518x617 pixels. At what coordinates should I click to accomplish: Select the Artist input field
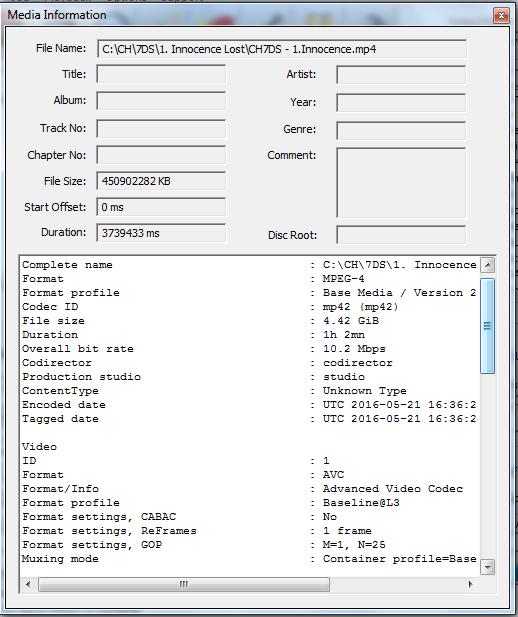coord(401,75)
